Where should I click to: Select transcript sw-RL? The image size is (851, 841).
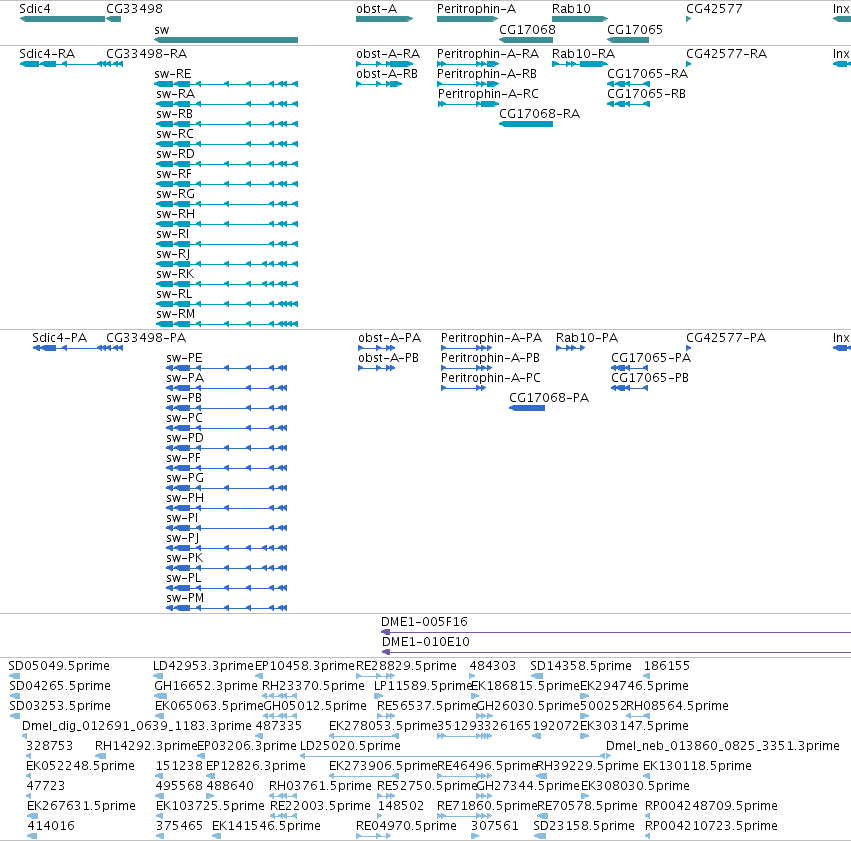226,304
